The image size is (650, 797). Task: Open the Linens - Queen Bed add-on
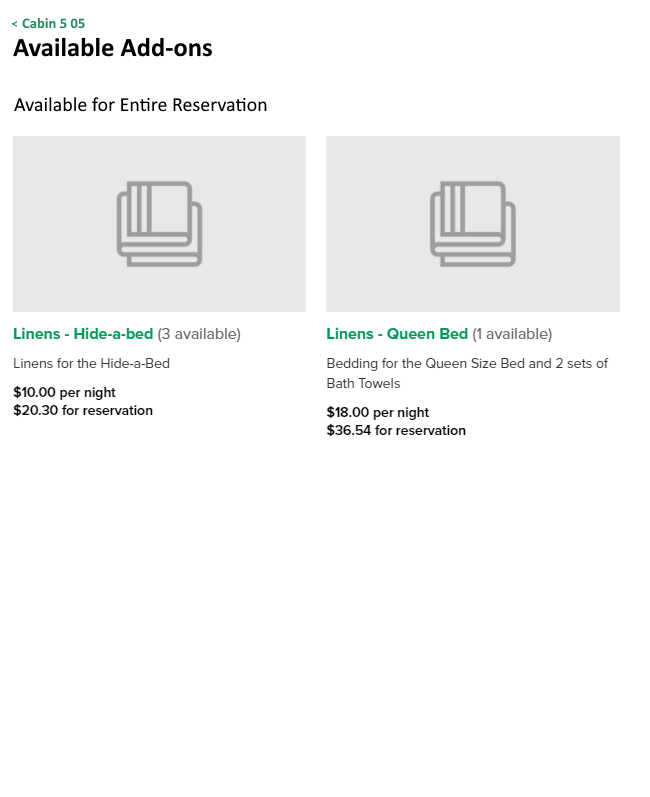(397, 334)
